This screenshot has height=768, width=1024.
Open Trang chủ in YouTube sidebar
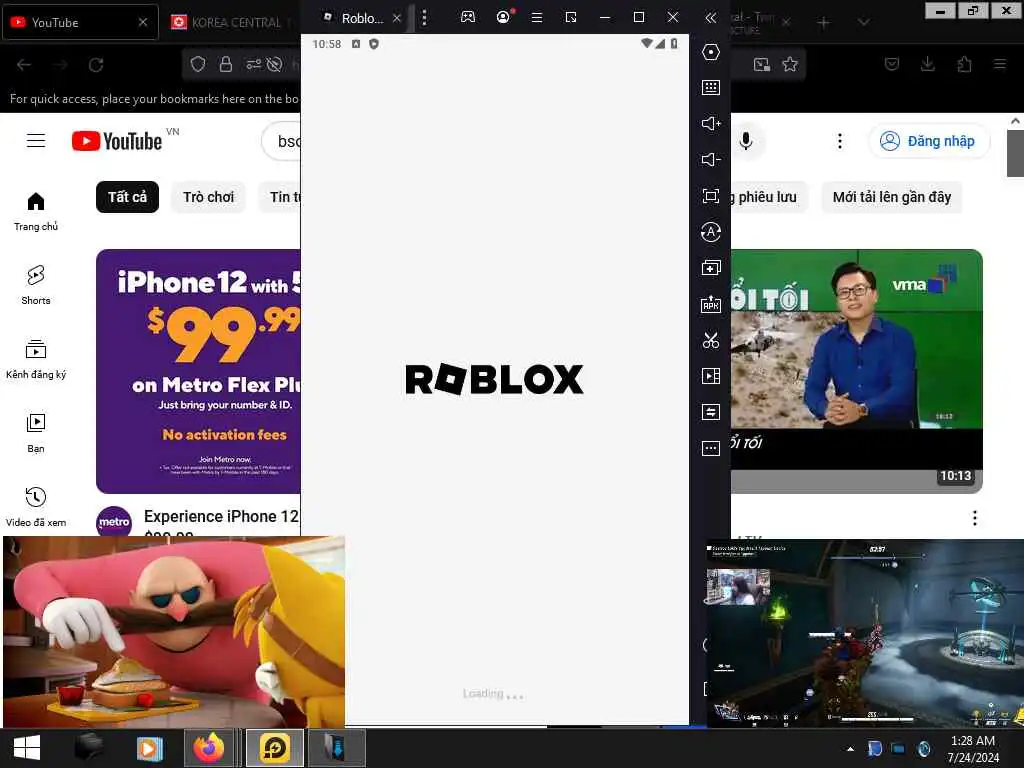[x=36, y=211]
